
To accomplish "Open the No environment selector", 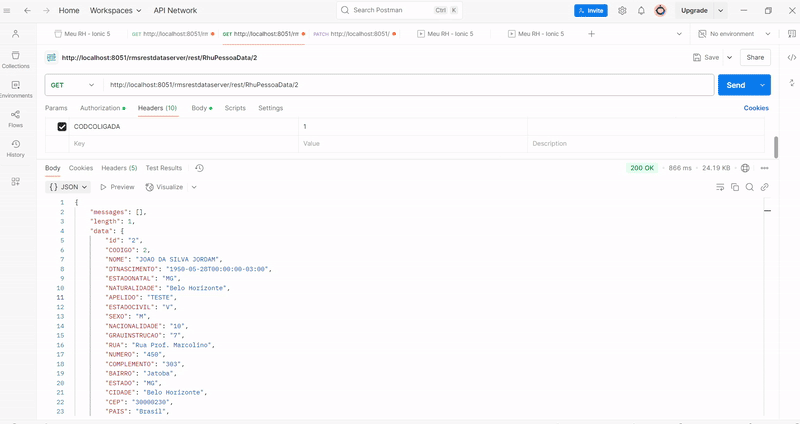I will pyautogui.click(x=734, y=34).
